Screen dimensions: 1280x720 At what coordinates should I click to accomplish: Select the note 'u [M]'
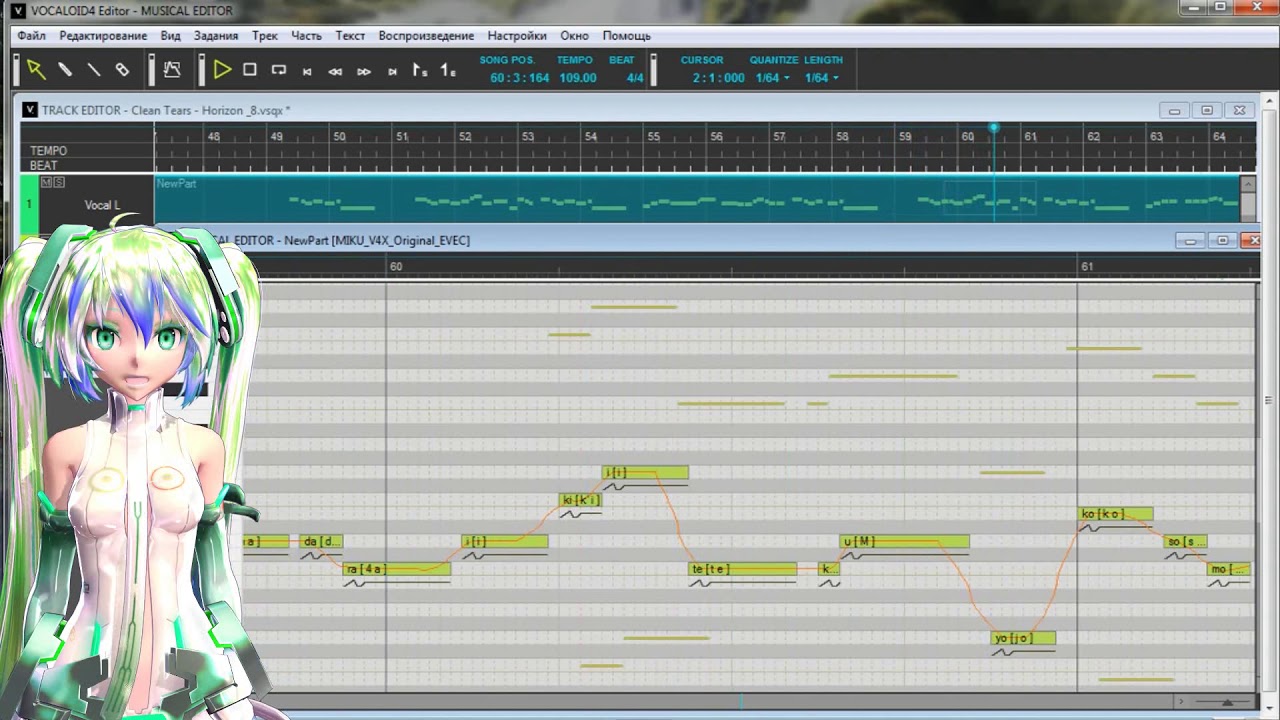[x=904, y=542]
